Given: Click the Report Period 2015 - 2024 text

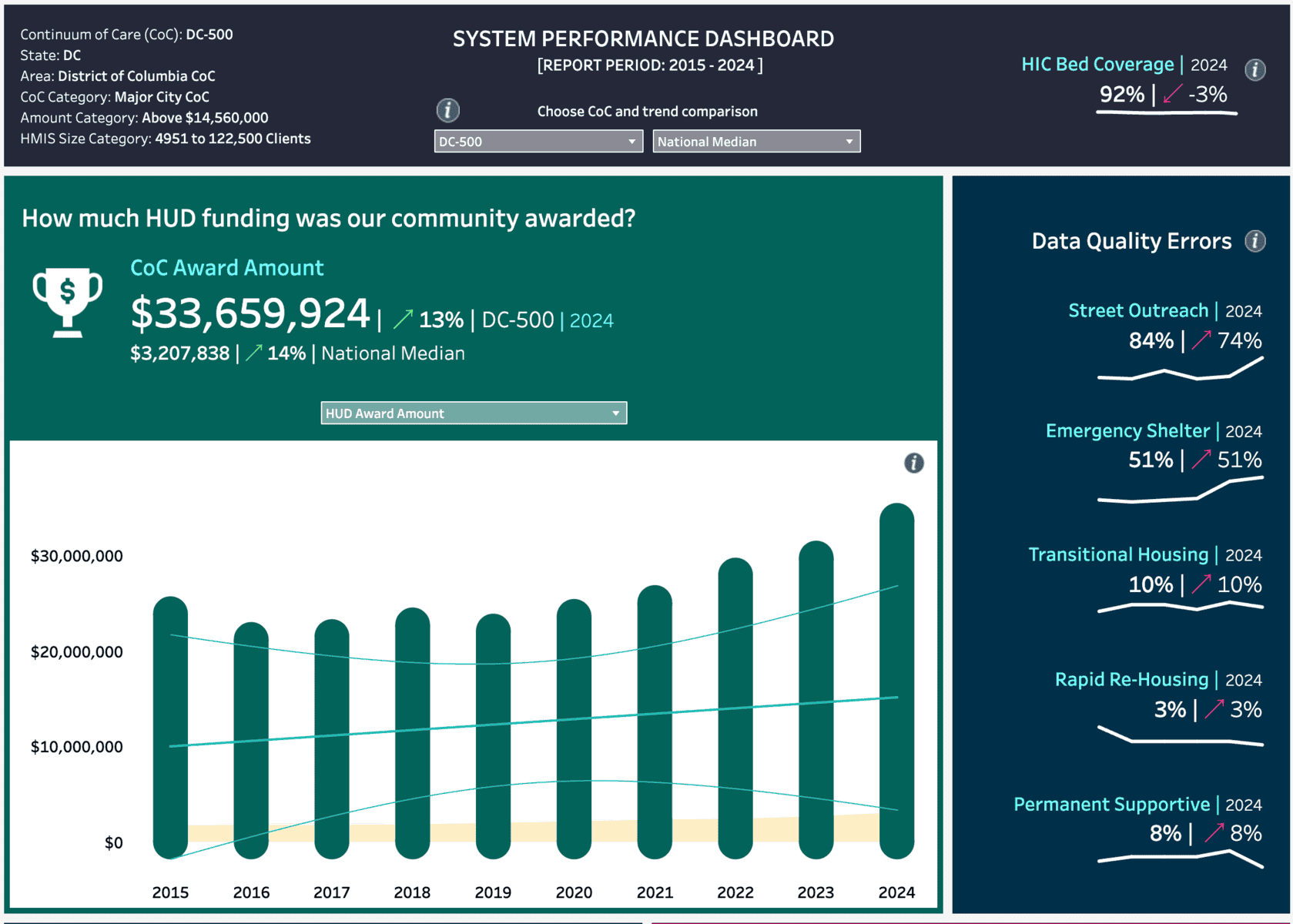Looking at the screenshot, I should [x=650, y=65].
